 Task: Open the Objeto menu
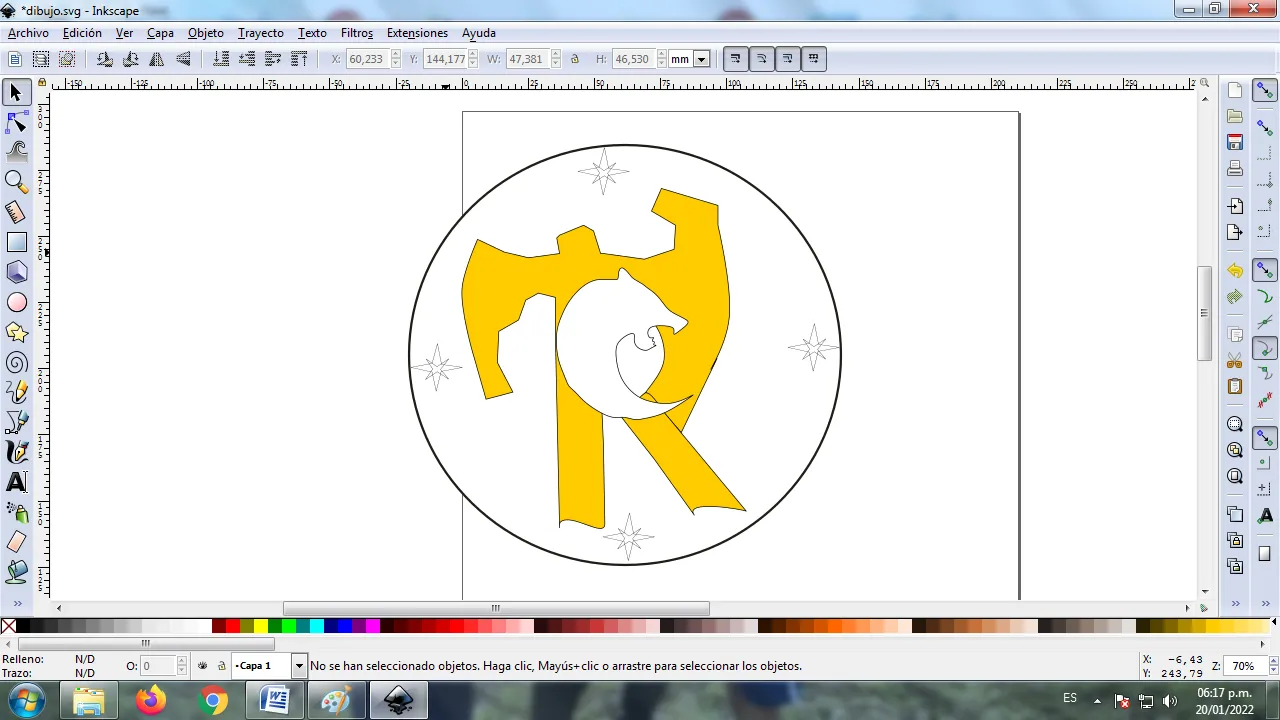206,33
